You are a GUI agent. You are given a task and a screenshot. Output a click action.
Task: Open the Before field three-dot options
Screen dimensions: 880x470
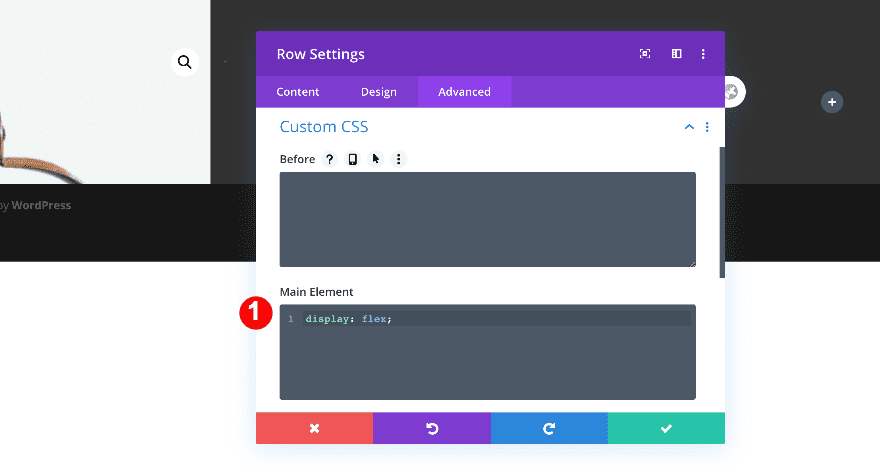click(399, 159)
